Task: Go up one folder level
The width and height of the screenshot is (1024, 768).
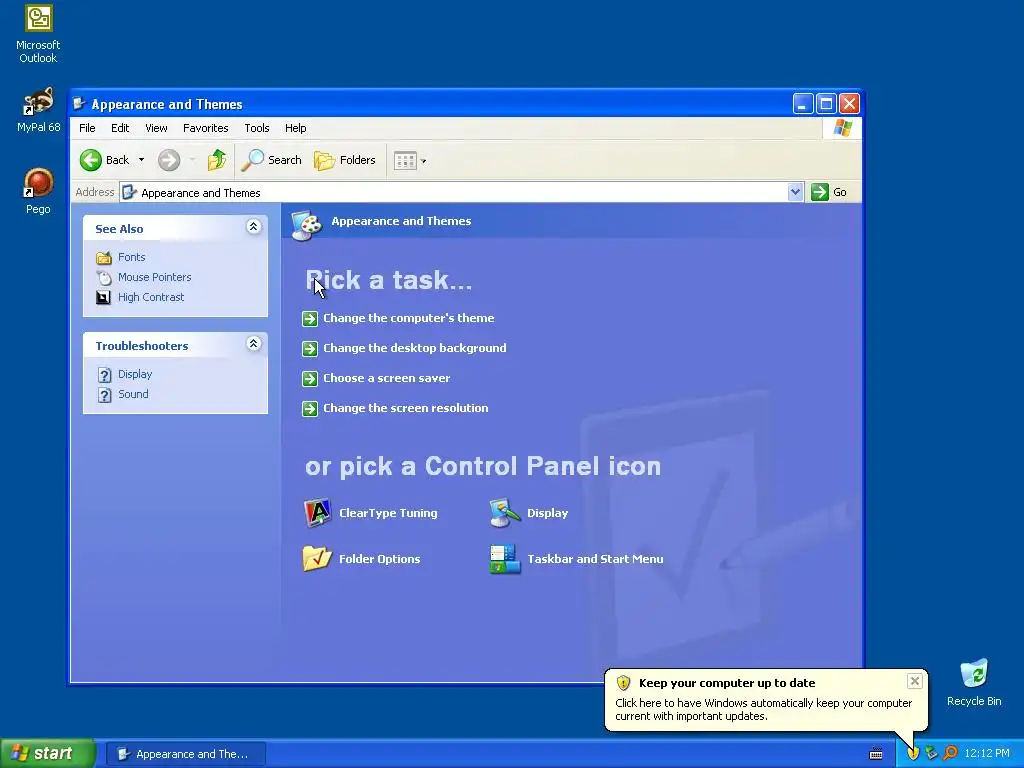Action: (x=217, y=160)
